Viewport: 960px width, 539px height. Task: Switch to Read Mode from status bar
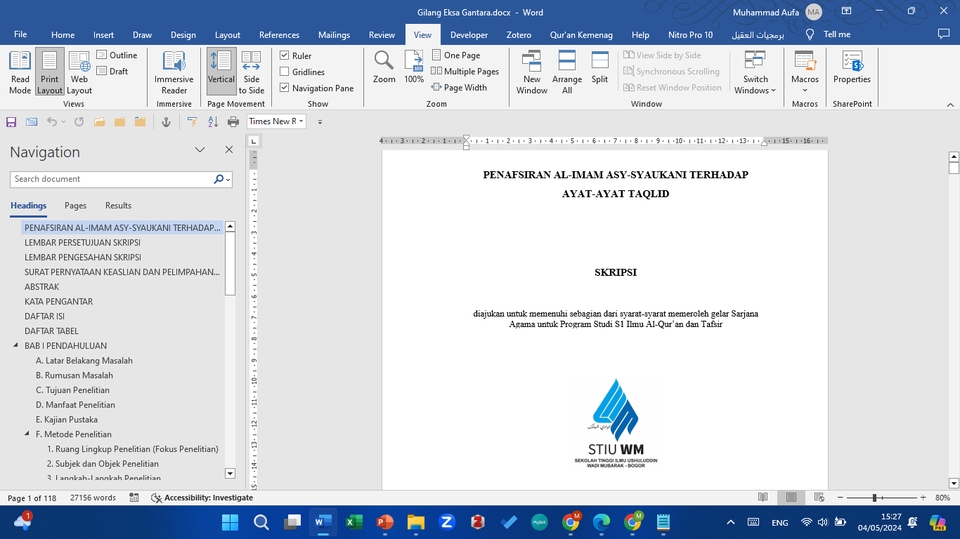[x=763, y=497]
